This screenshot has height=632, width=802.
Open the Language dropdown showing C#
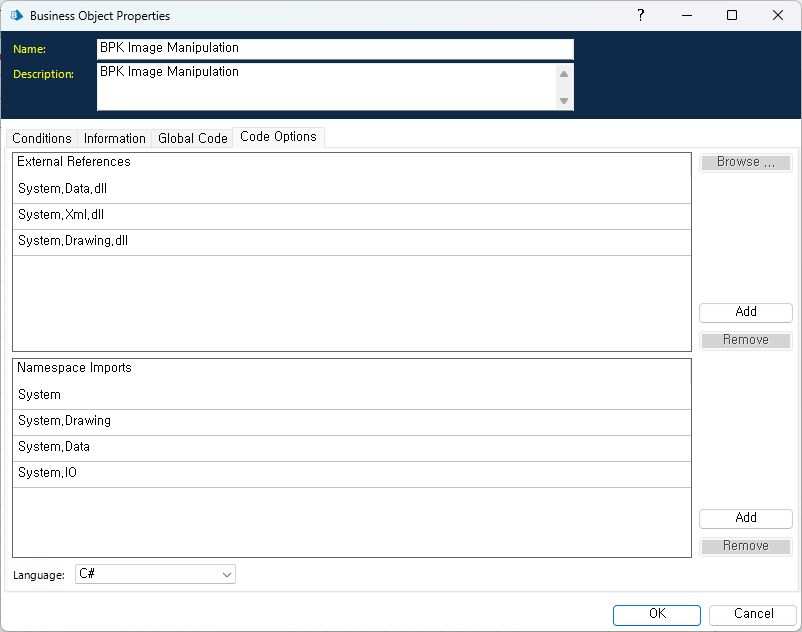coord(155,574)
